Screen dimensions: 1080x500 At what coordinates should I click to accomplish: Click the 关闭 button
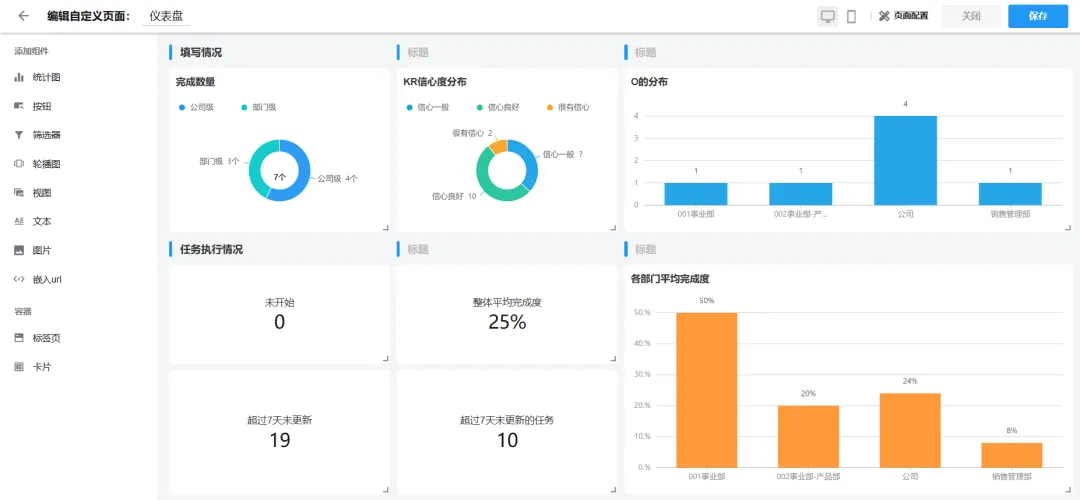[x=971, y=16]
